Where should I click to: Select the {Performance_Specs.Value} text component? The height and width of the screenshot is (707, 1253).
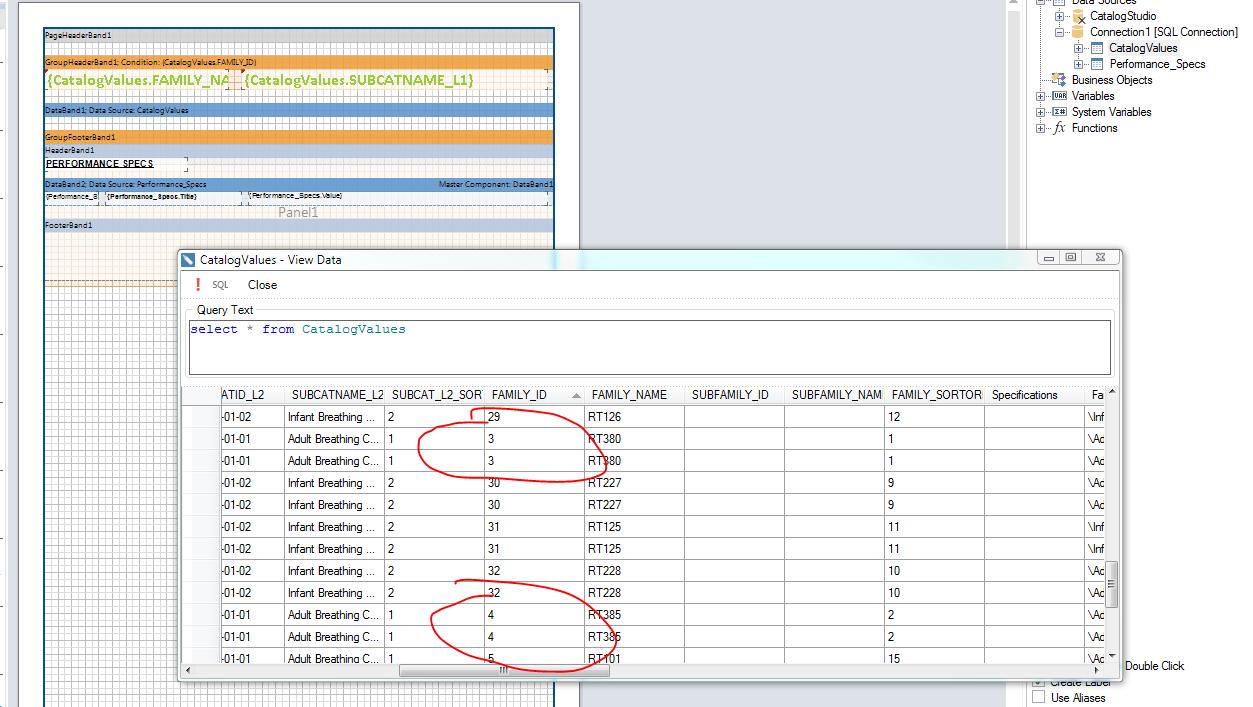coord(399,197)
